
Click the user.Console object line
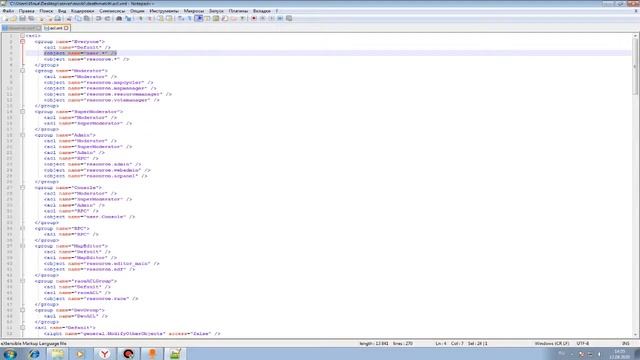pos(89,217)
